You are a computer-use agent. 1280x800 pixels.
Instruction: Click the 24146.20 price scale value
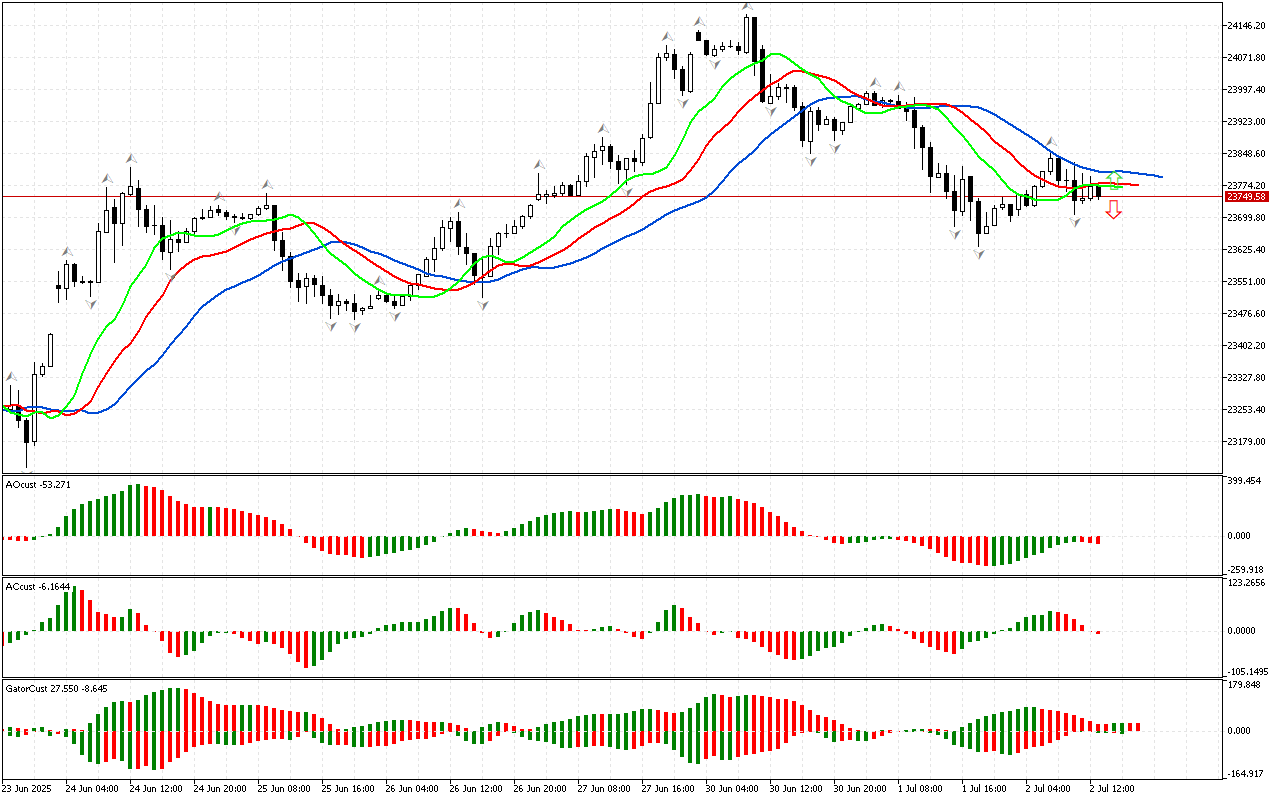click(x=1246, y=25)
